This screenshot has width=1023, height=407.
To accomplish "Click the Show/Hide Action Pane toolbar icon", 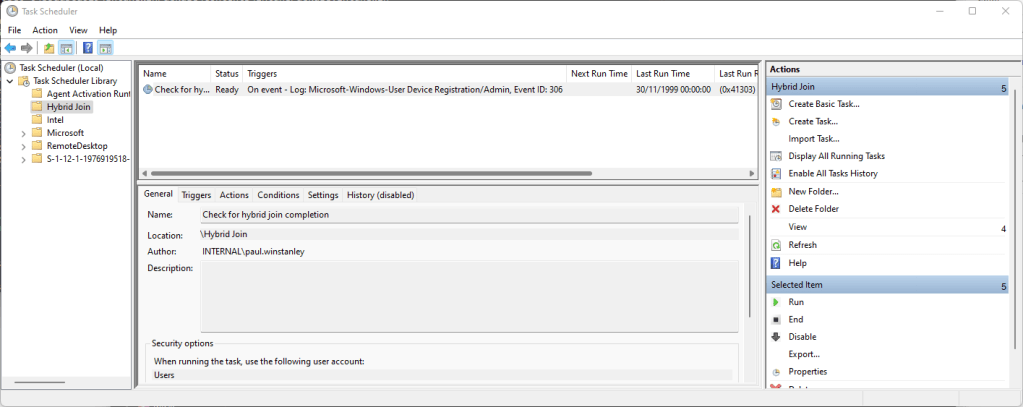I will pos(105,48).
